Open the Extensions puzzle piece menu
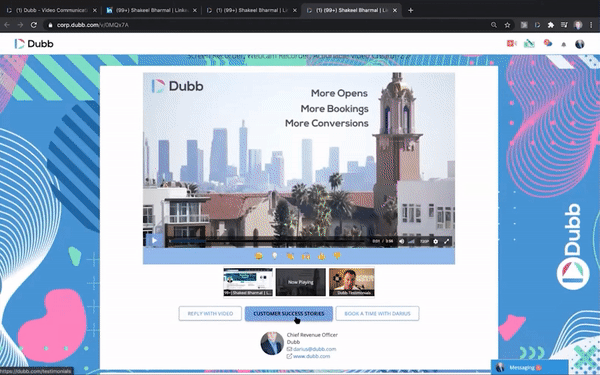The width and height of the screenshot is (600, 375). click(551, 25)
